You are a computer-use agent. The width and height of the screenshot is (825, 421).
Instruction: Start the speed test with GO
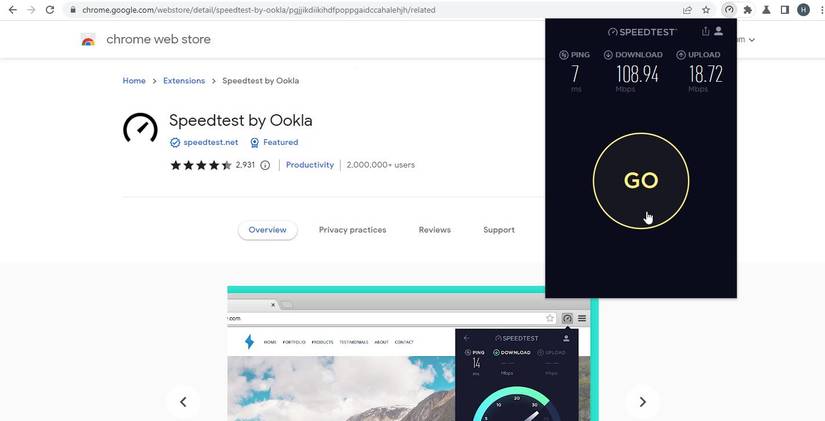641,181
